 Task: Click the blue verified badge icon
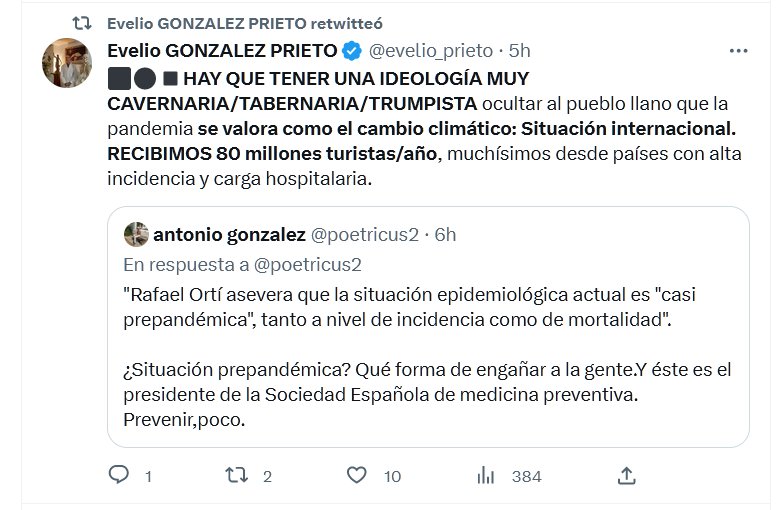tap(352, 50)
